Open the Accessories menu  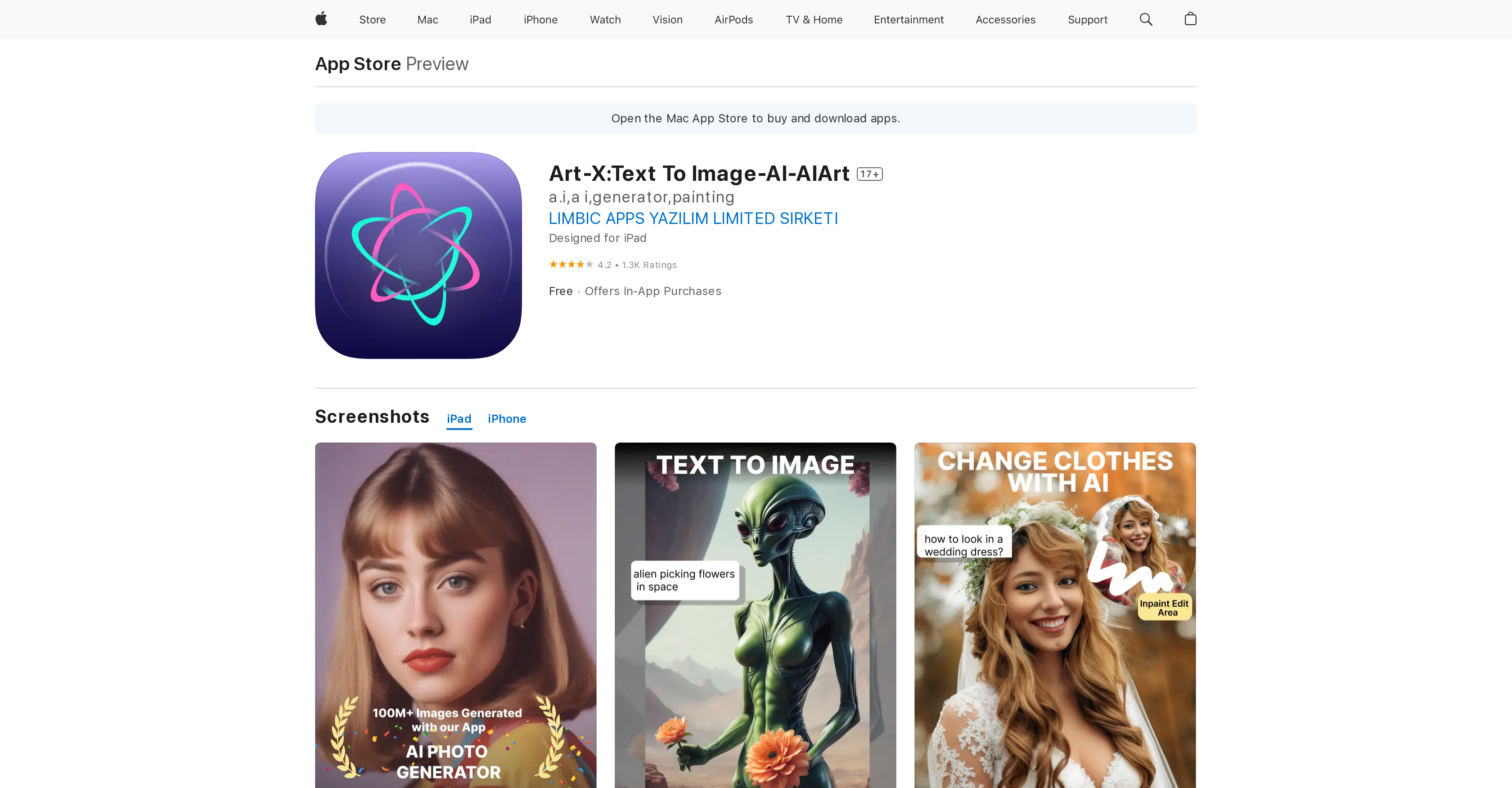(x=1005, y=19)
